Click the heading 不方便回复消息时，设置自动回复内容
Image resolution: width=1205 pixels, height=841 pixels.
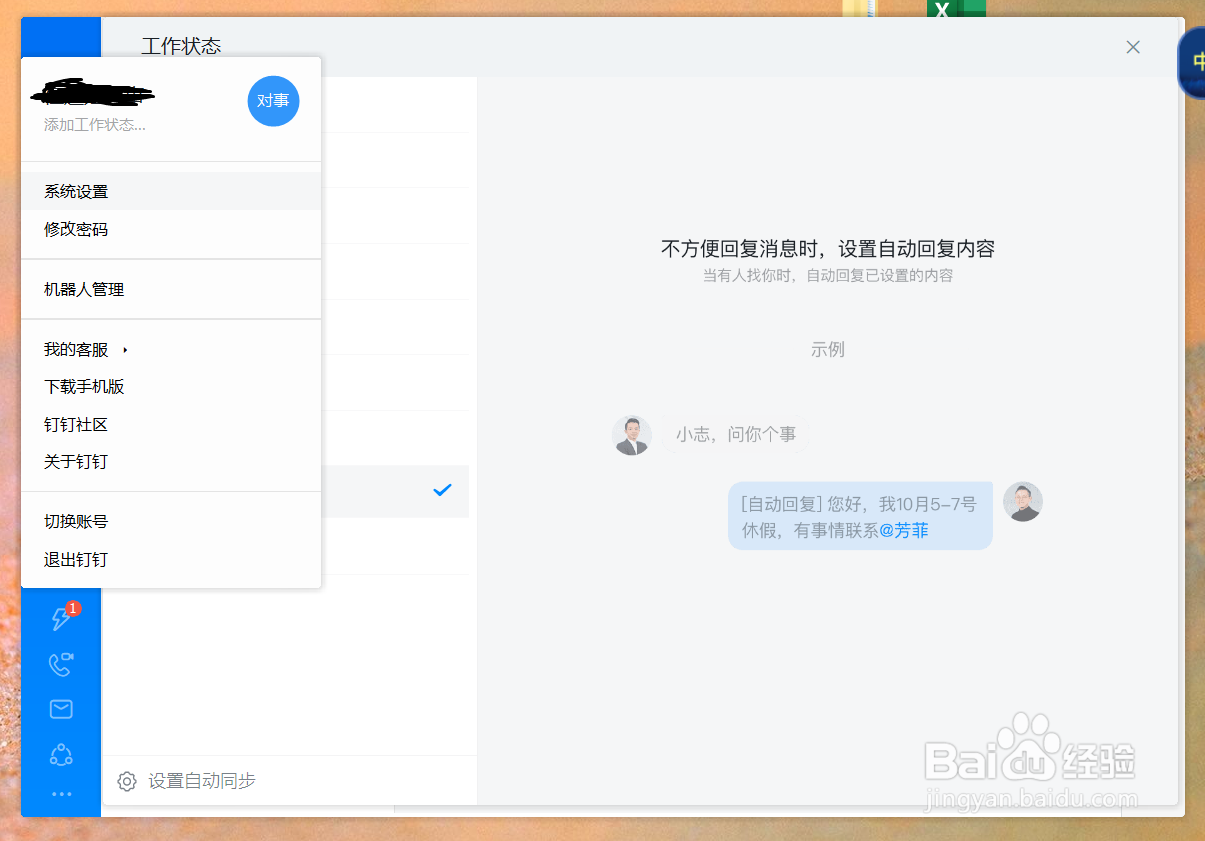coord(828,249)
